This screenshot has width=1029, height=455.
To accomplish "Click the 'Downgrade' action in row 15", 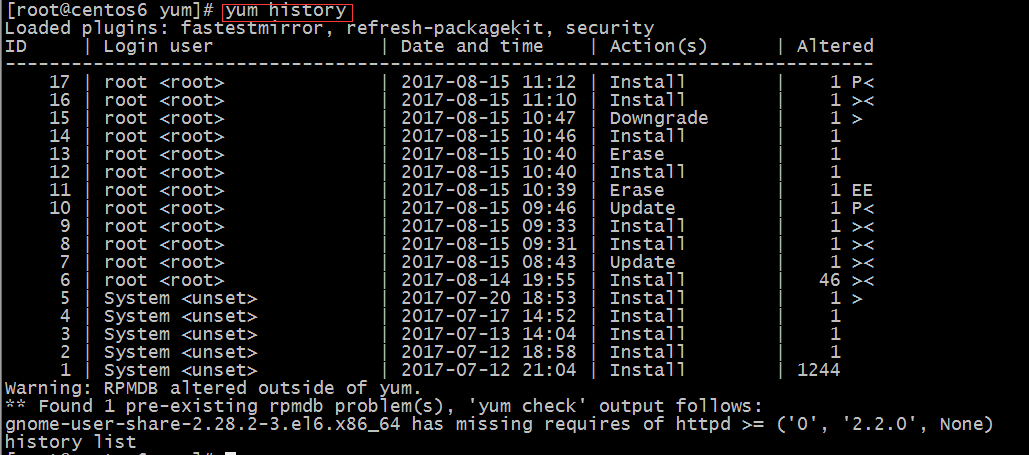I will pos(659,118).
